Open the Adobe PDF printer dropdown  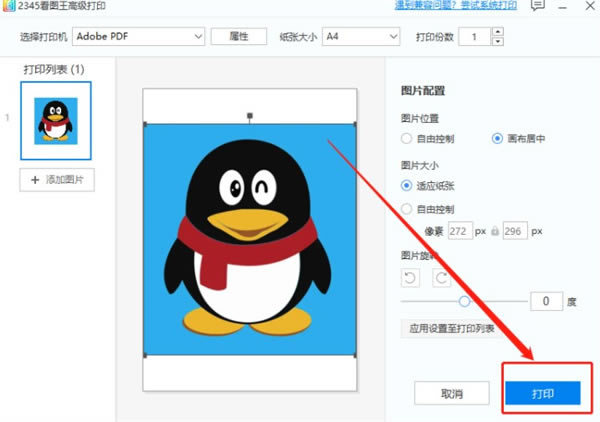coord(139,37)
